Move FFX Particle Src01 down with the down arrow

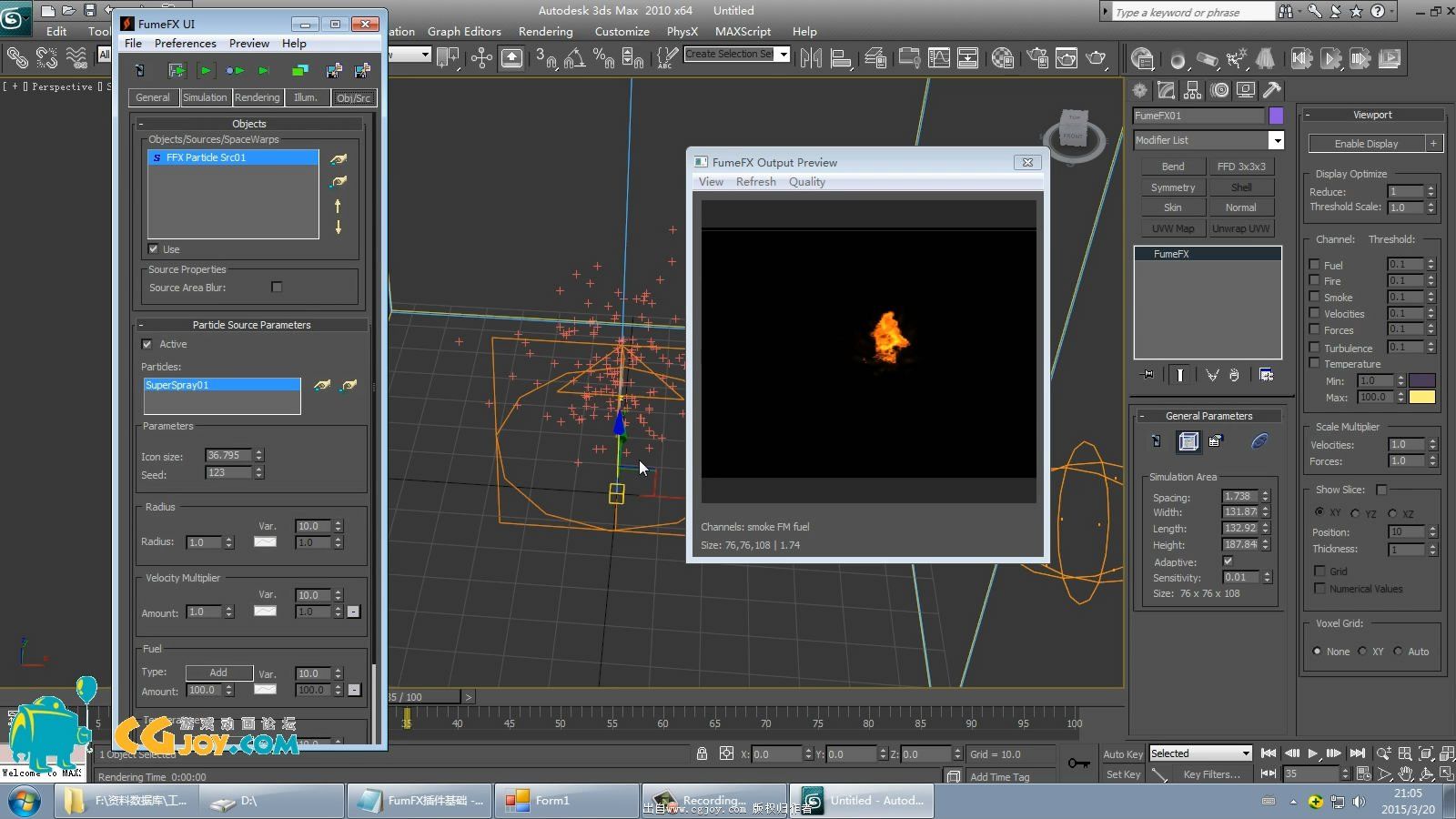(339, 227)
